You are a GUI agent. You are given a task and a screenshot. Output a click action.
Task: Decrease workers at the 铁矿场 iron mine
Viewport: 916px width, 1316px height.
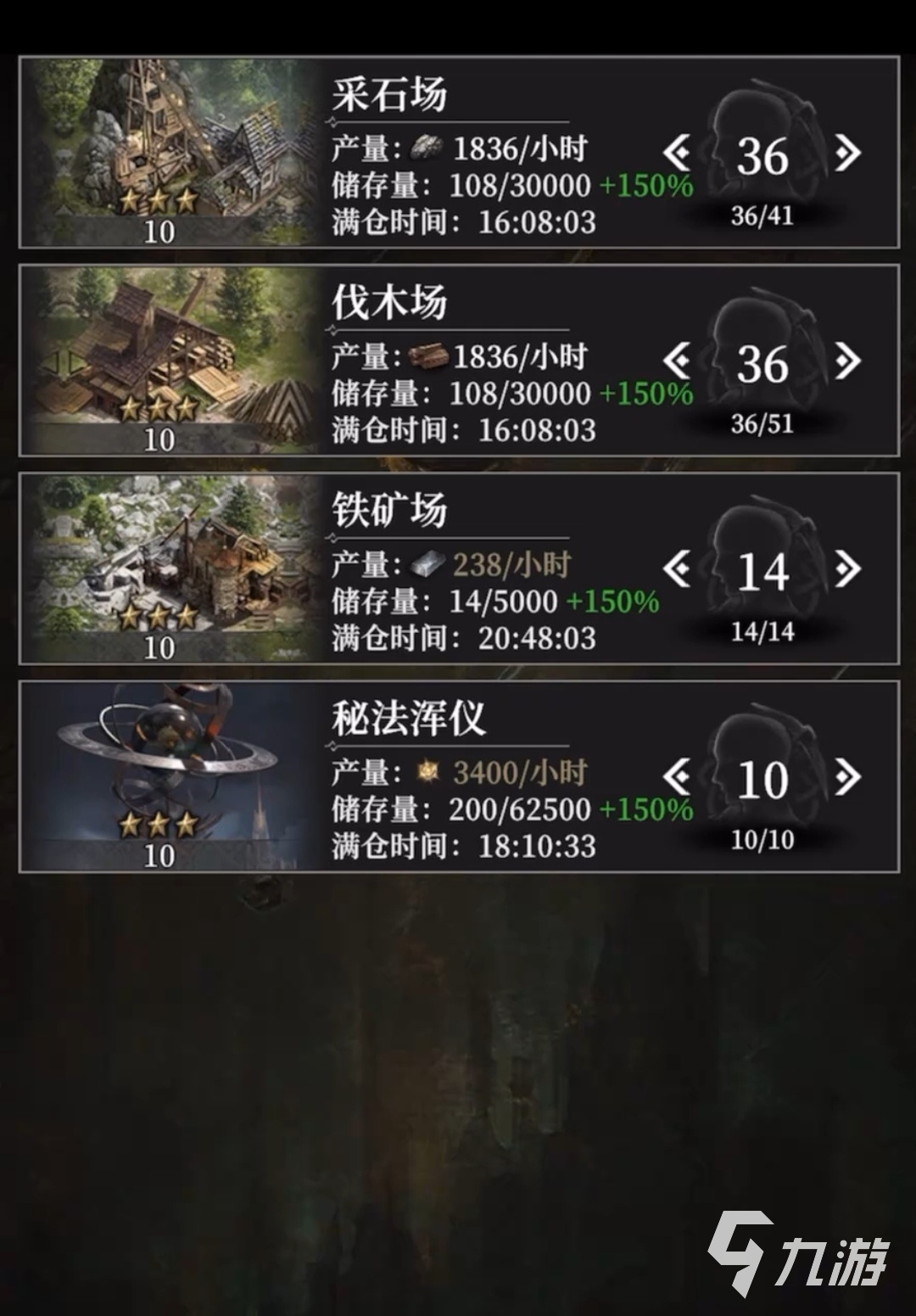click(x=677, y=569)
